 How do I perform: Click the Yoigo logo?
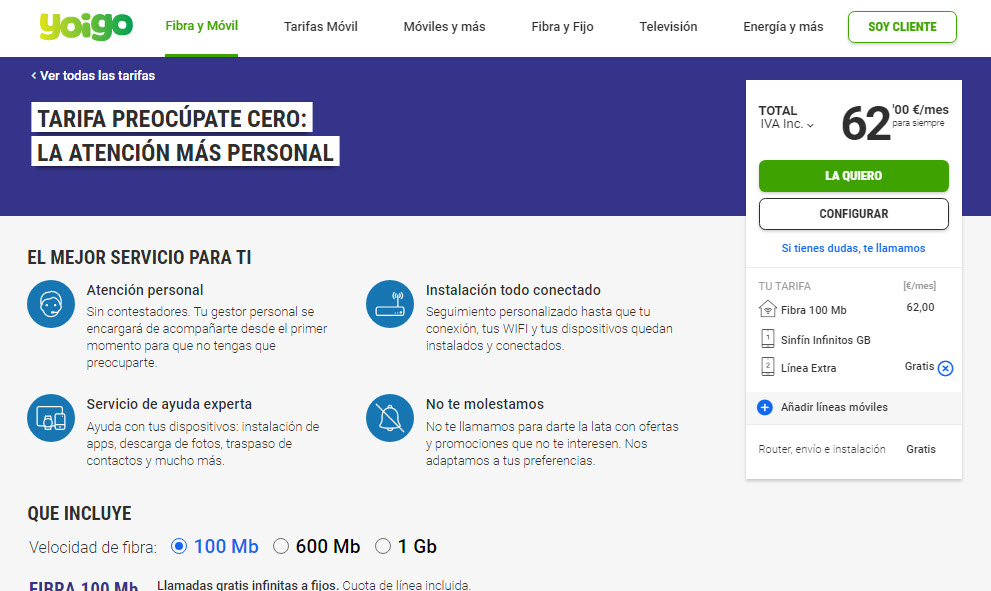[x=86, y=27]
